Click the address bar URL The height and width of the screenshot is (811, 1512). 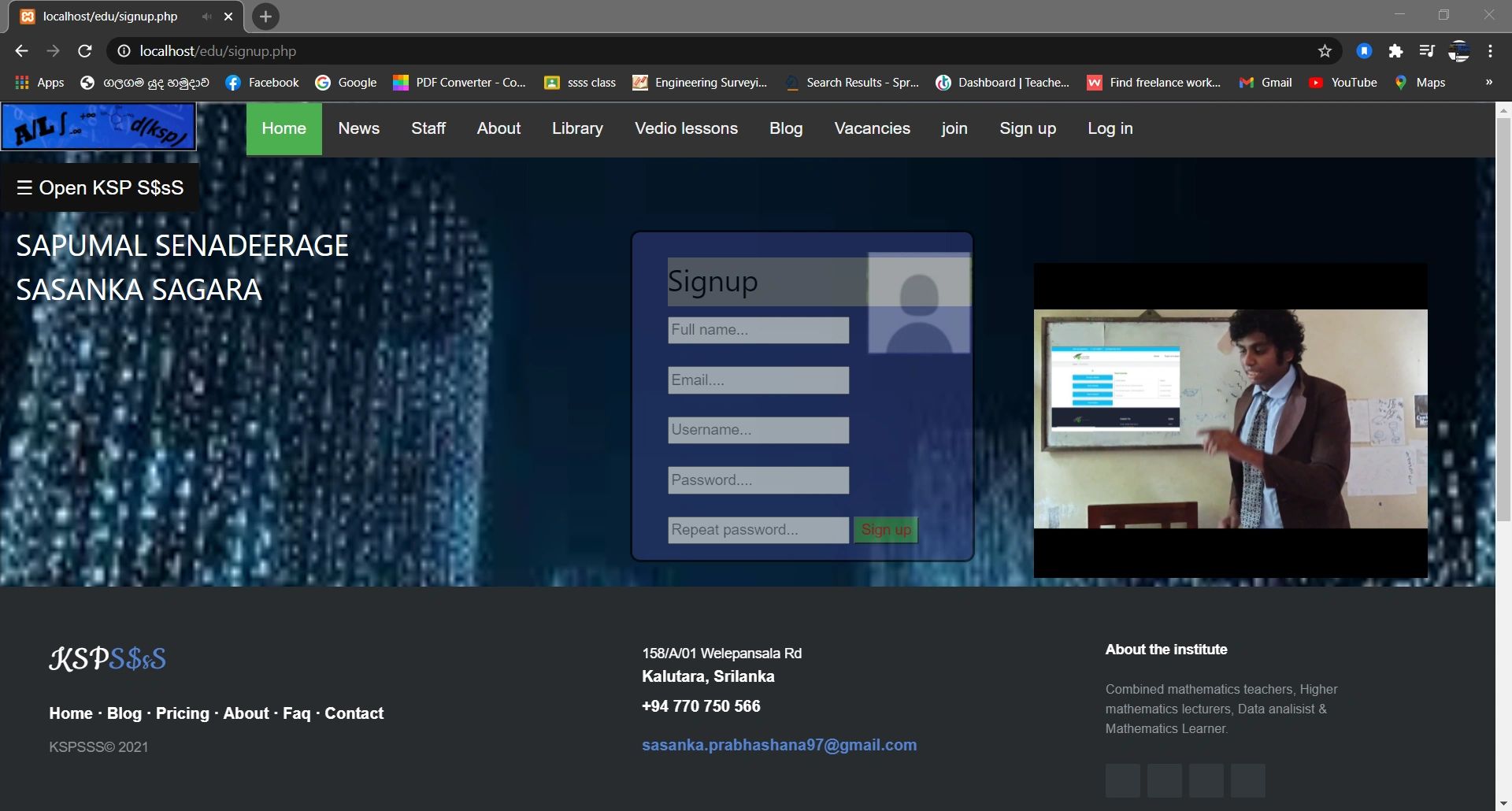(x=218, y=51)
